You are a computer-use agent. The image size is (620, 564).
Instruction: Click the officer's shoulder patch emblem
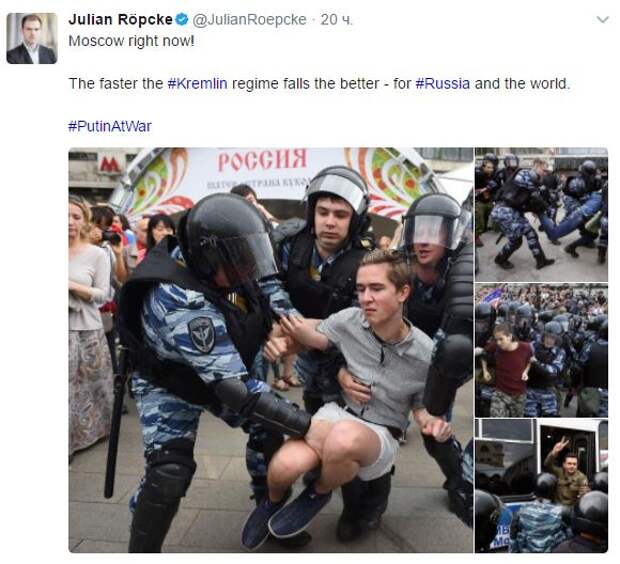point(201,334)
